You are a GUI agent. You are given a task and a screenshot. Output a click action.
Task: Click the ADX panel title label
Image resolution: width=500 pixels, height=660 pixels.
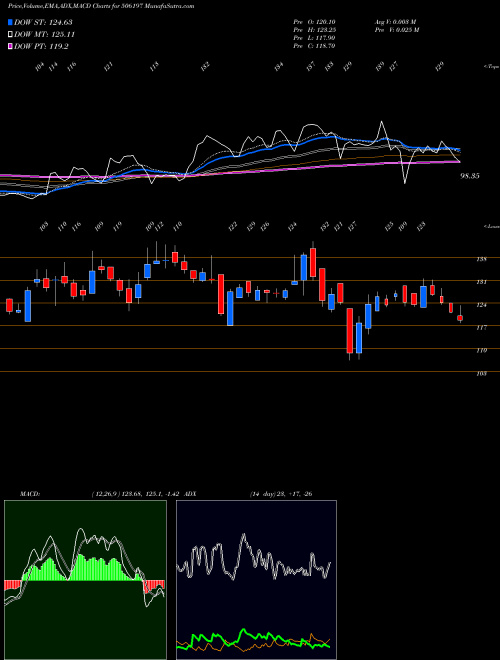coord(190,494)
